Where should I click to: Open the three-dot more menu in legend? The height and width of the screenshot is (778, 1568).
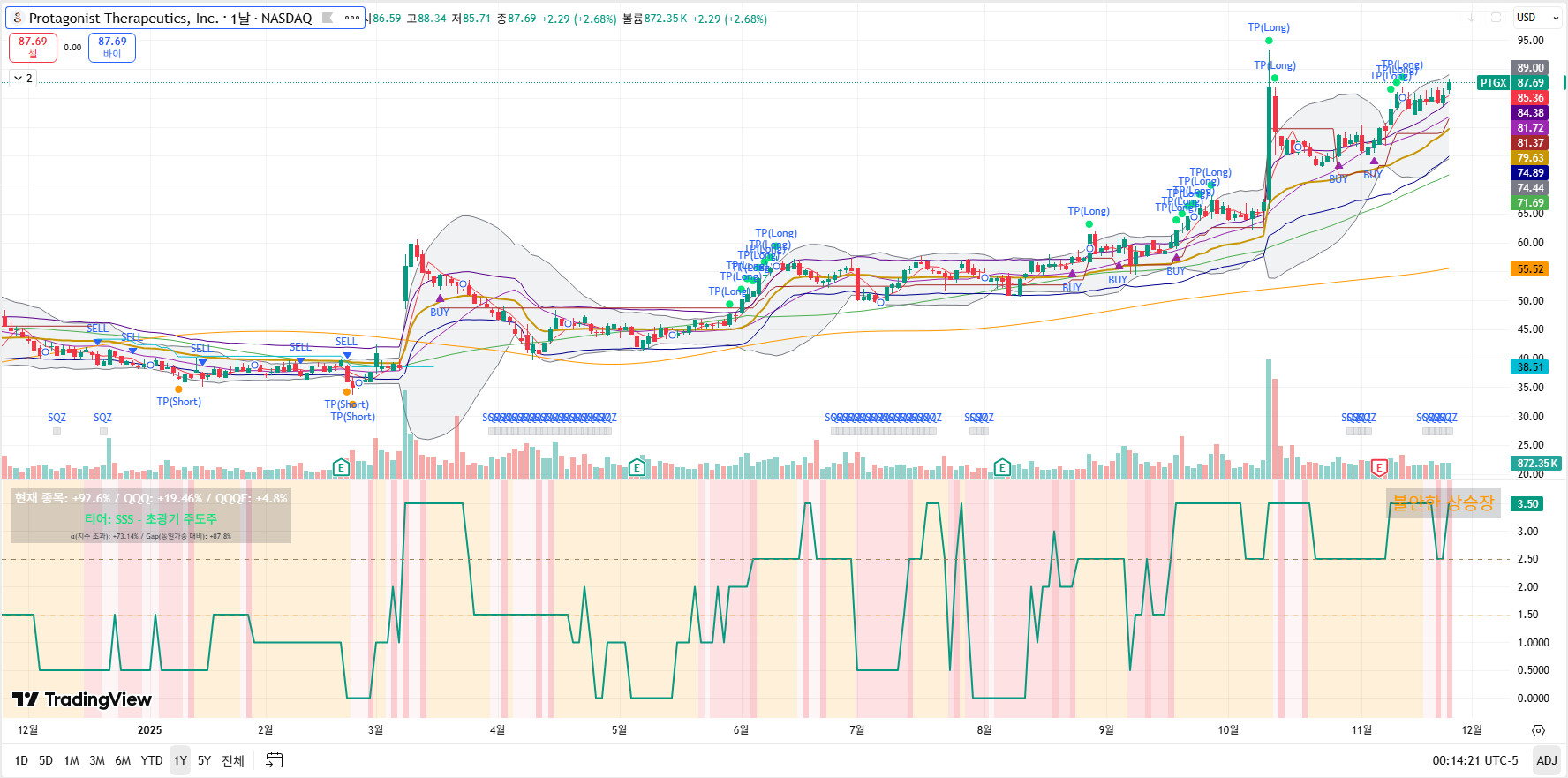point(351,18)
